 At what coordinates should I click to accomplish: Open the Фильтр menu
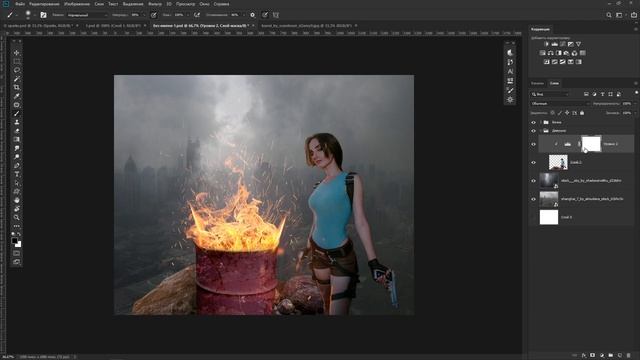pos(155,4)
